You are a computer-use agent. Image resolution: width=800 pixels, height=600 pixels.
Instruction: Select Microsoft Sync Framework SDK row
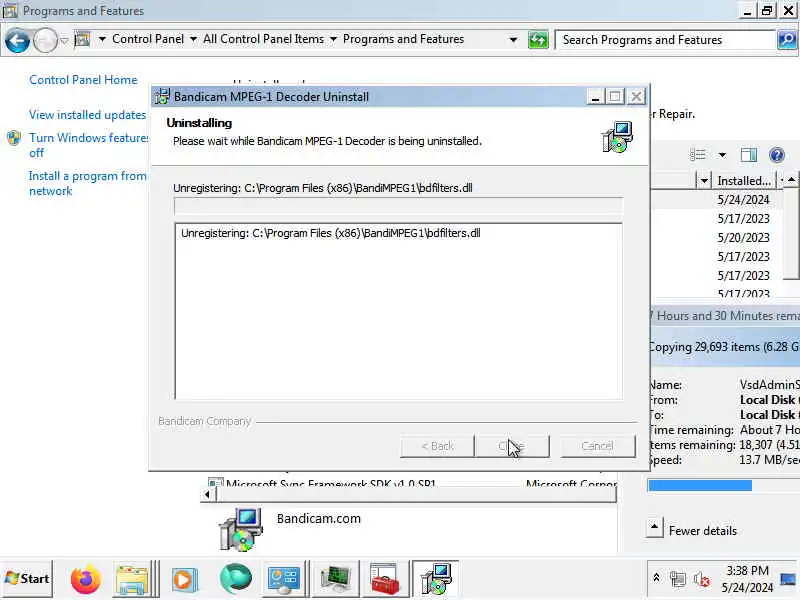click(408, 482)
